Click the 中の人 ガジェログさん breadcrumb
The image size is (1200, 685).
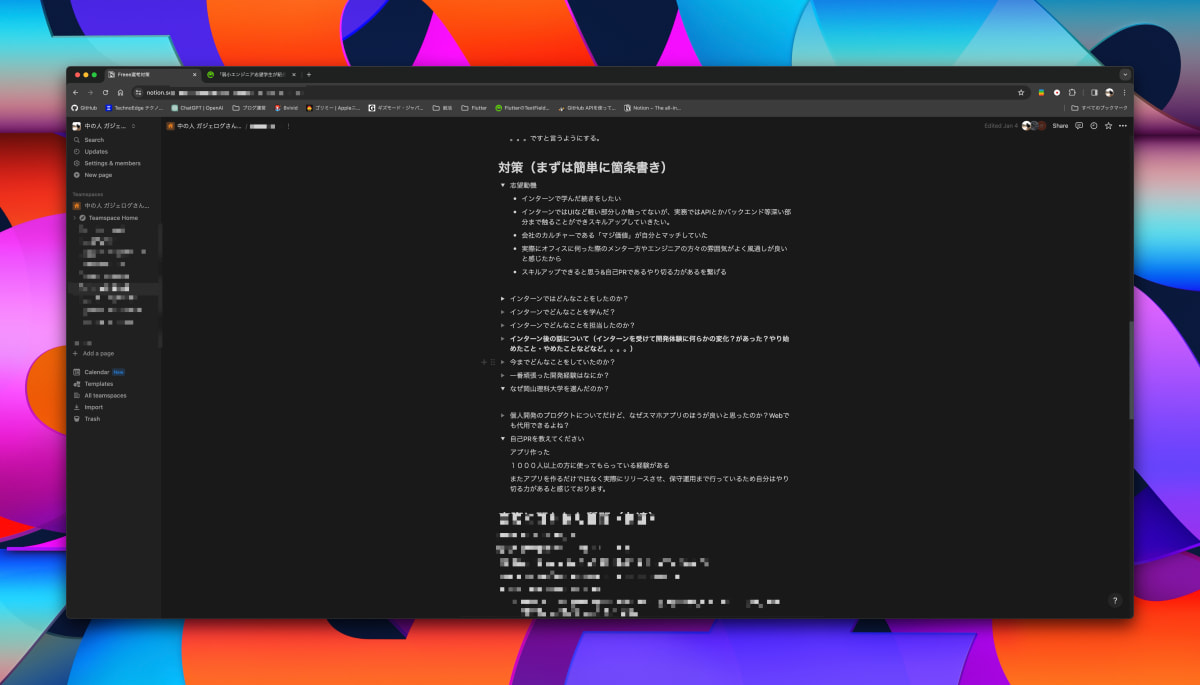(204, 126)
